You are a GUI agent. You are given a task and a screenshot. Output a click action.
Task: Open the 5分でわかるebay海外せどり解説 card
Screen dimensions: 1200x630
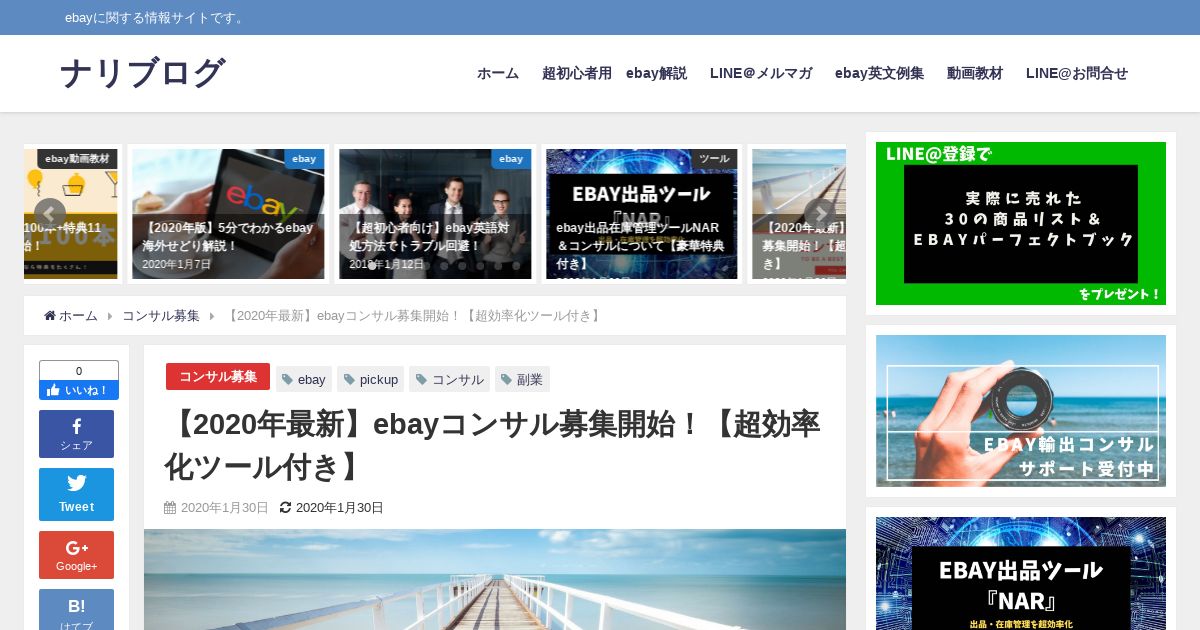[x=228, y=214]
